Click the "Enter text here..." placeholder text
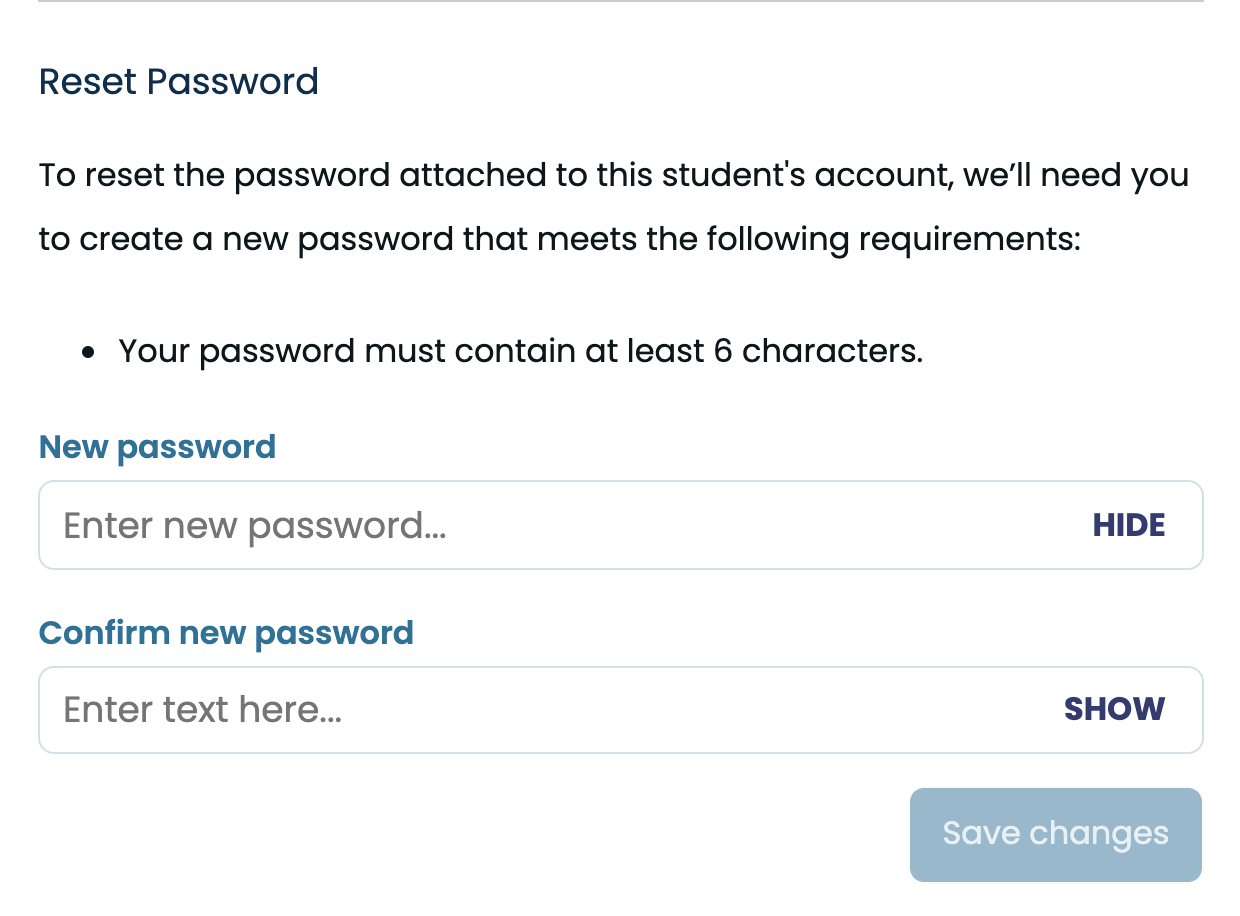This screenshot has width=1240, height=916. 202,709
